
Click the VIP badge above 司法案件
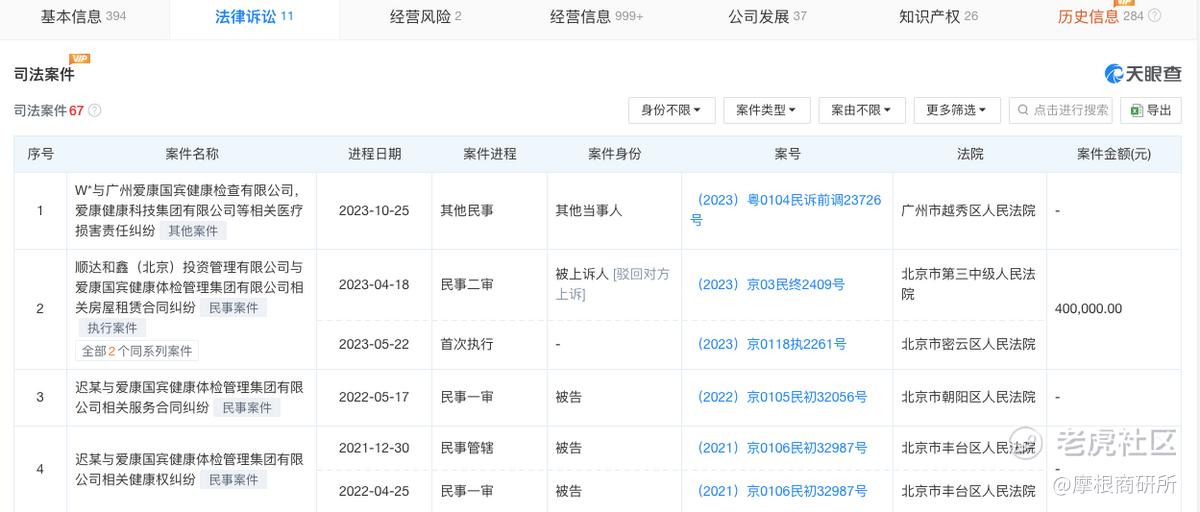pyautogui.click(x=79, y=59)
